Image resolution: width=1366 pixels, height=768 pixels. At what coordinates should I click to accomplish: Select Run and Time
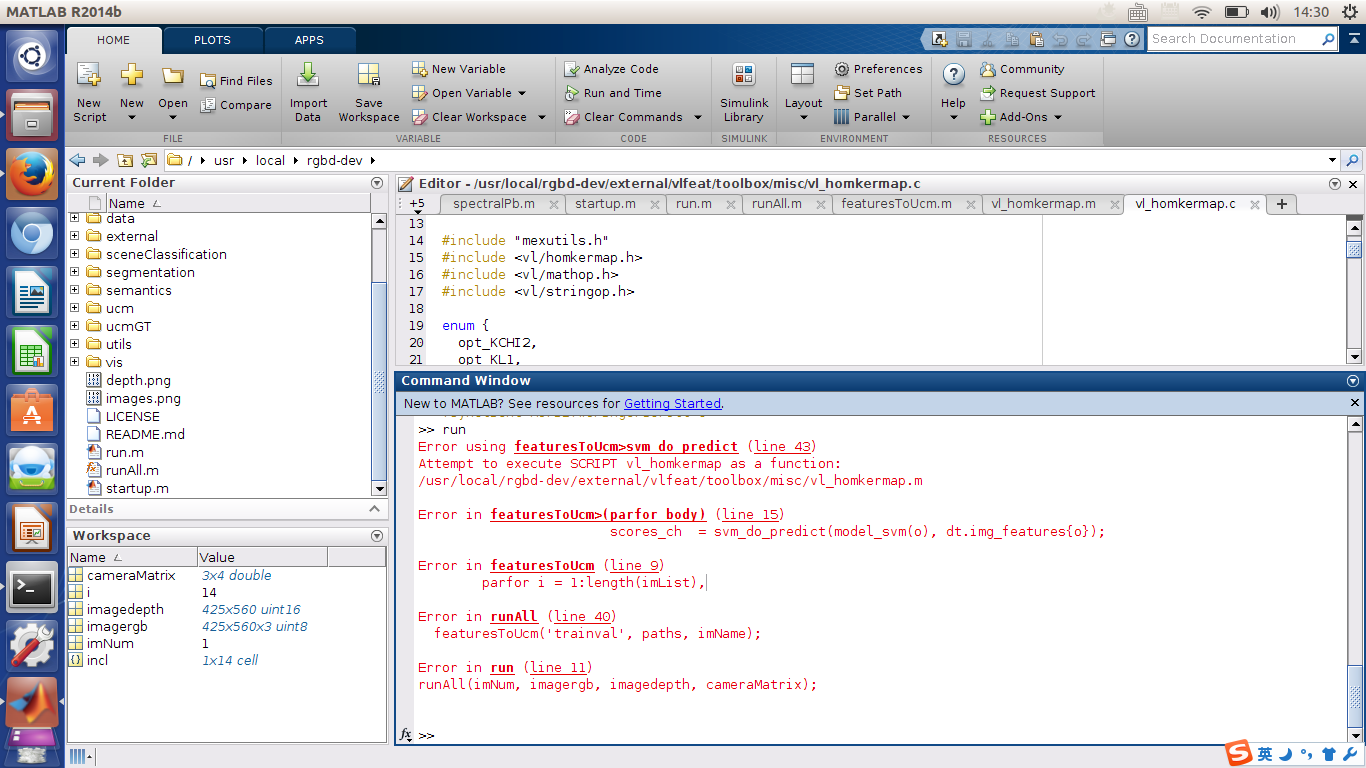(612, 93)
